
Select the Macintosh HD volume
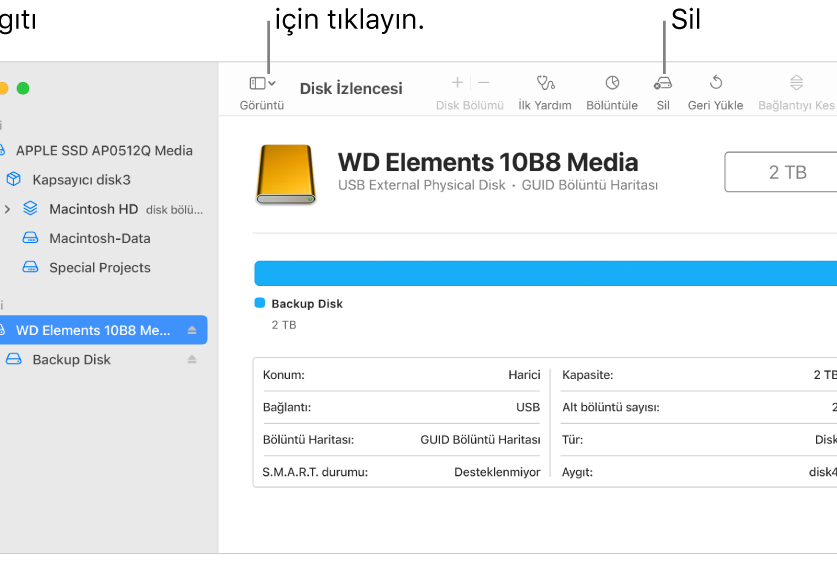click(x=93, y=209)
